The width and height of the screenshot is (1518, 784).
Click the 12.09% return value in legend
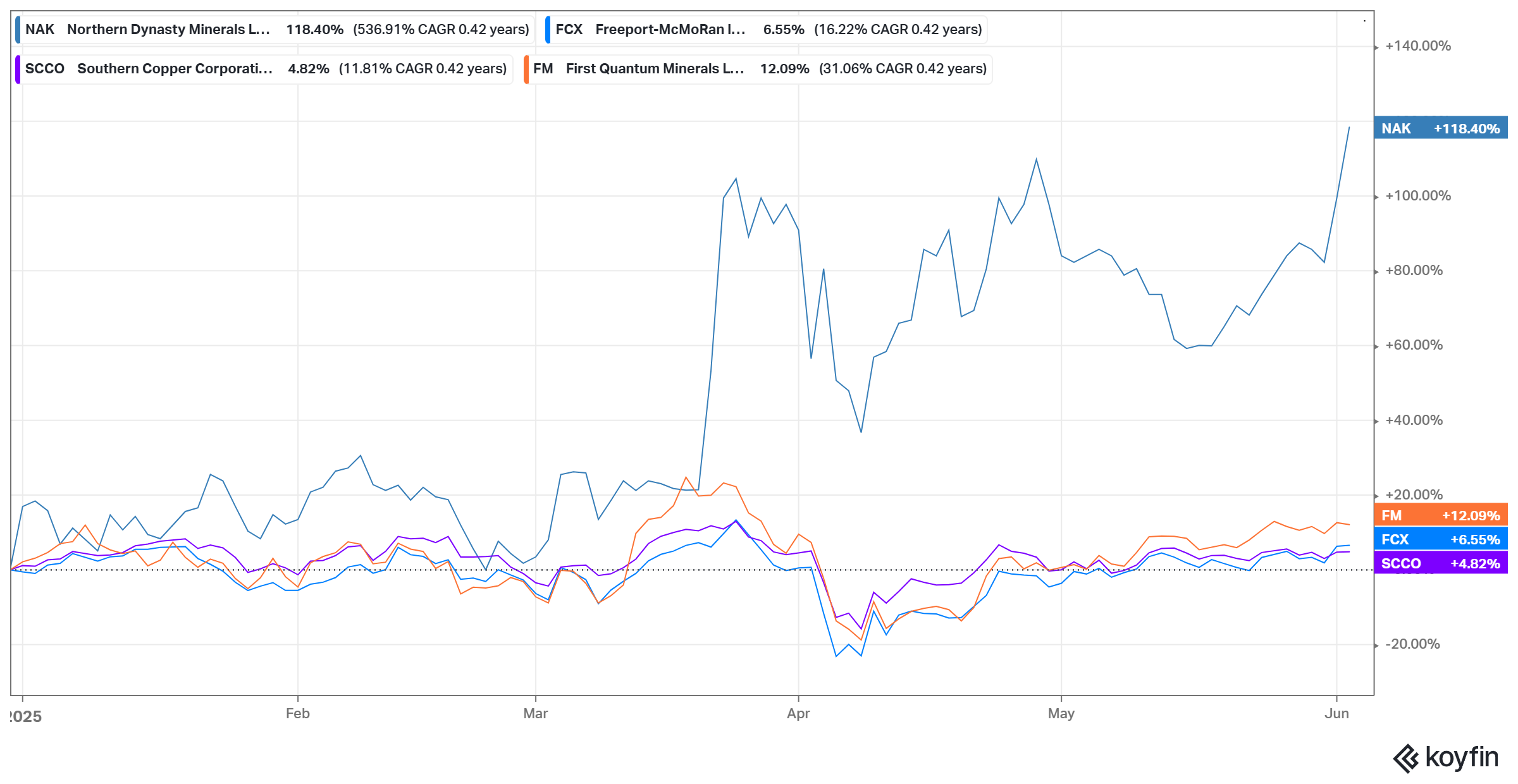point(785,69)
